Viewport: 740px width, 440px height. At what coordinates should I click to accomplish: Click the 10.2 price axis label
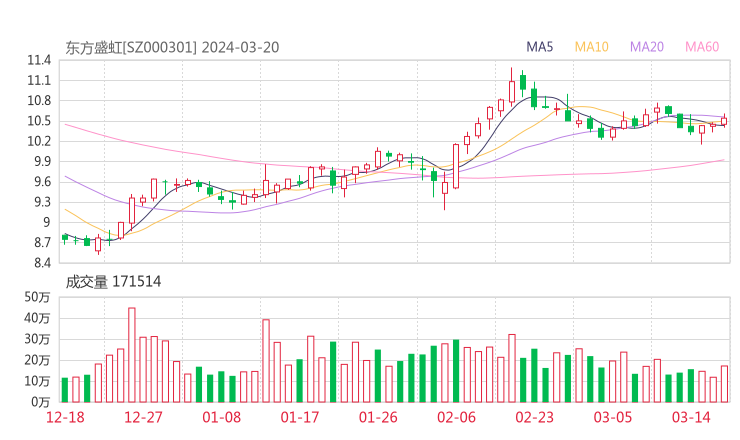tap(39, 142)
